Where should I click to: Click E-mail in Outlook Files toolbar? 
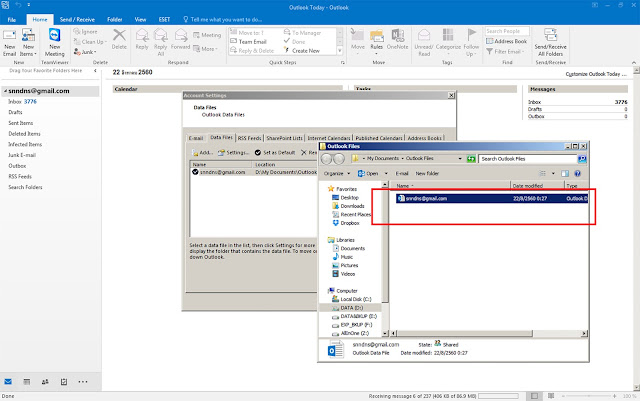tap(402, 174)
